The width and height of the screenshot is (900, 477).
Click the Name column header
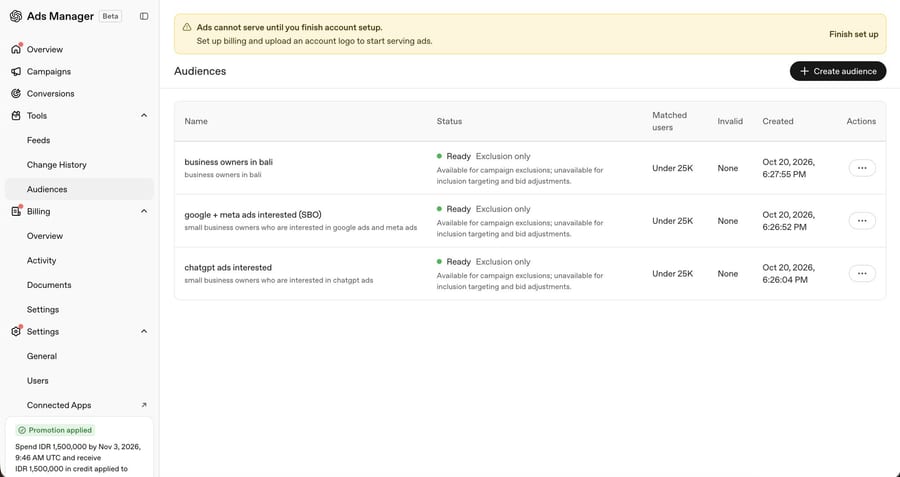tap(196, 121)
